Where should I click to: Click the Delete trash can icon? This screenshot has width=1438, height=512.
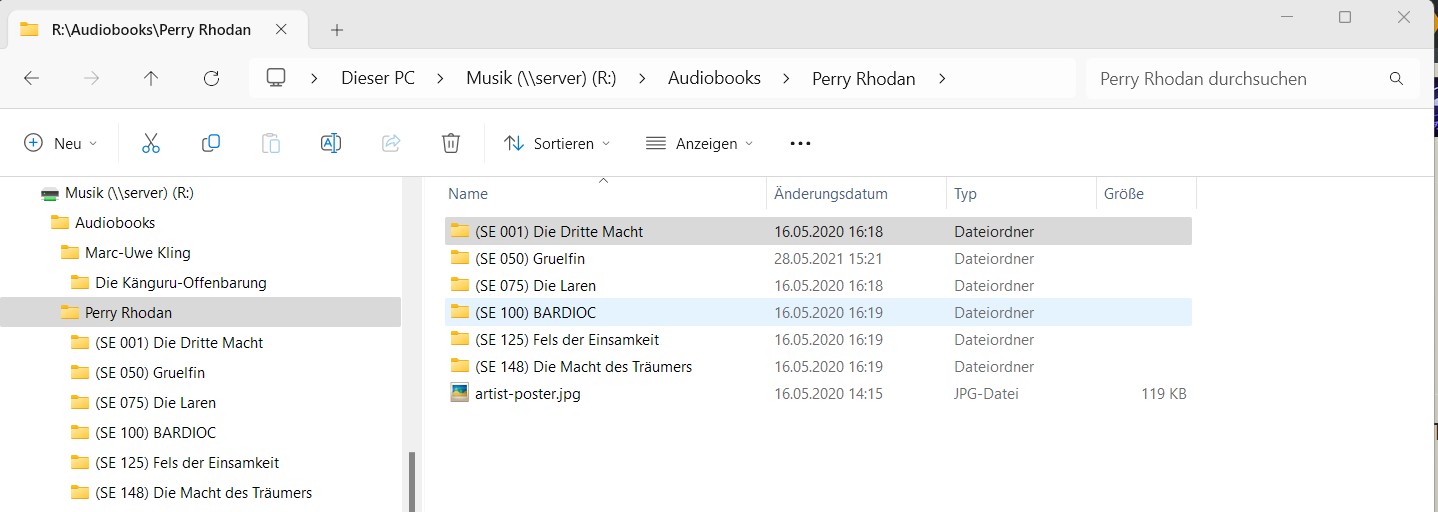click(450, 143)
